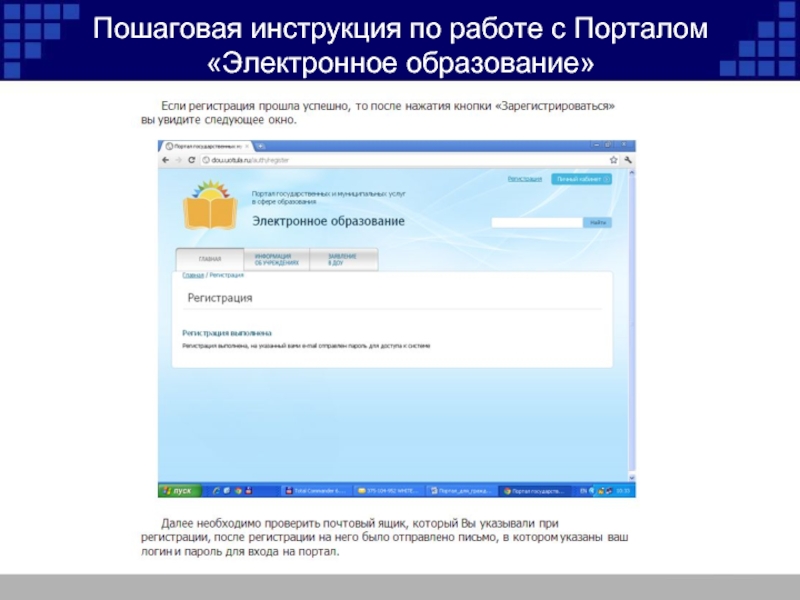This screenshot has height=600, width=800.
Task: Switch to Портал_для_граждан taskbar document
Action: pos(461,491)
